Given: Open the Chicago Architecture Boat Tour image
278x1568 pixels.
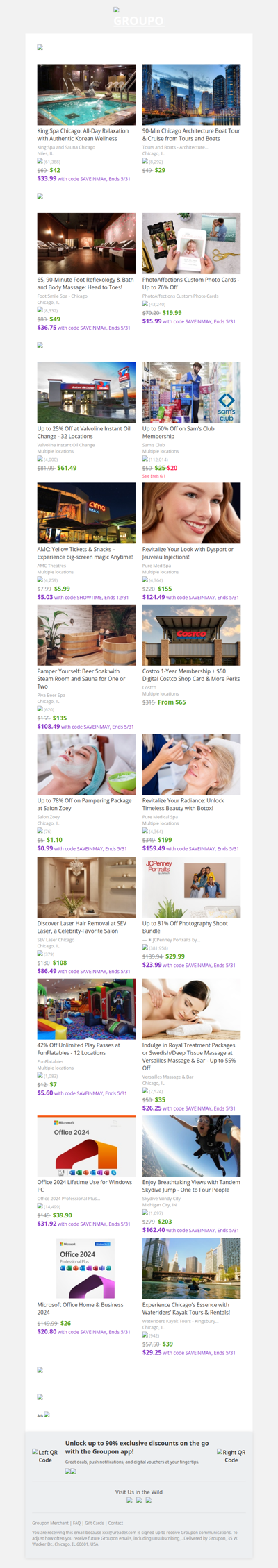Looking at the screenshot, I should pos(191,94).
